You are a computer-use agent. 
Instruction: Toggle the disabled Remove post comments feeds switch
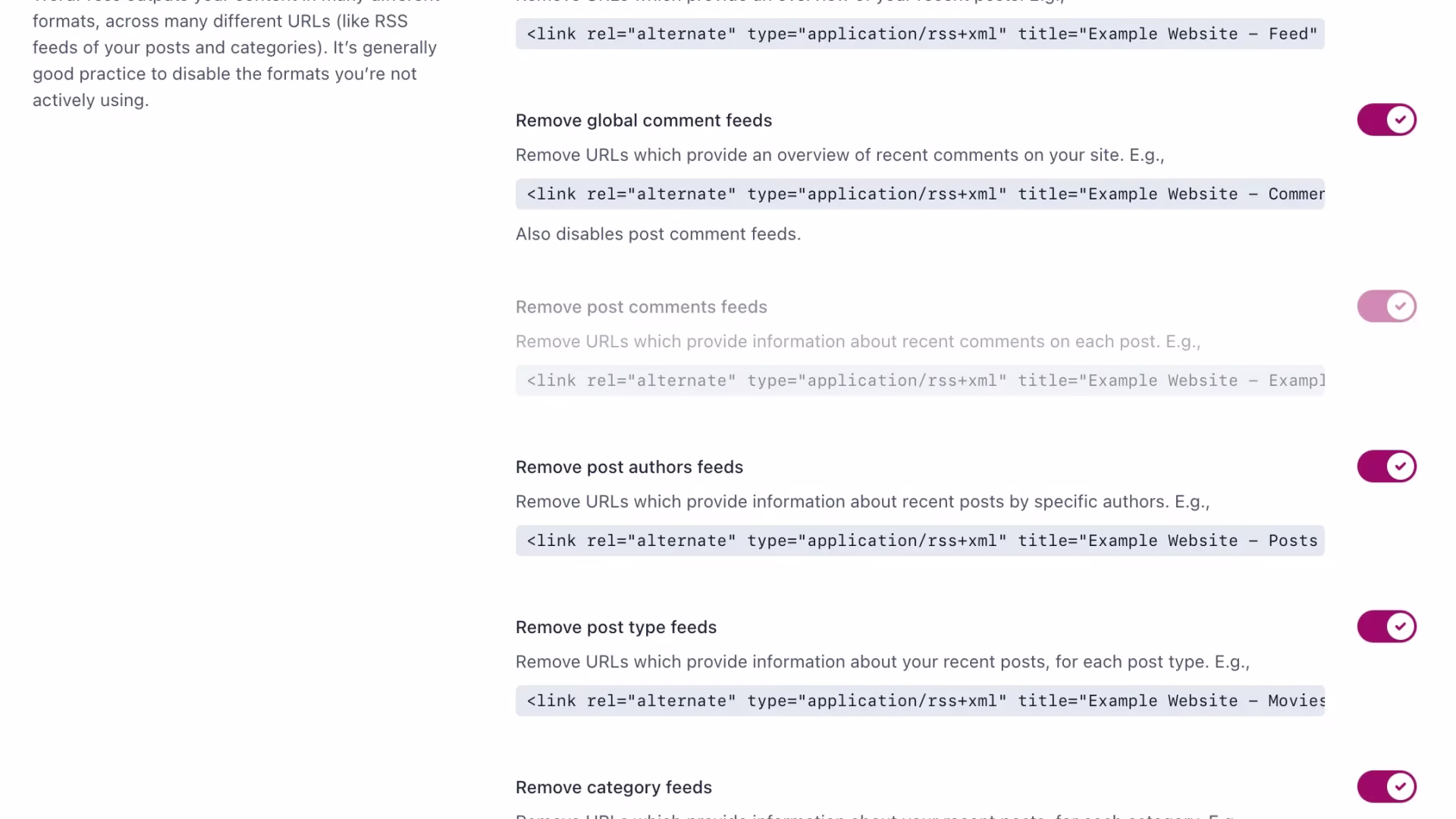click(1386, 306)
